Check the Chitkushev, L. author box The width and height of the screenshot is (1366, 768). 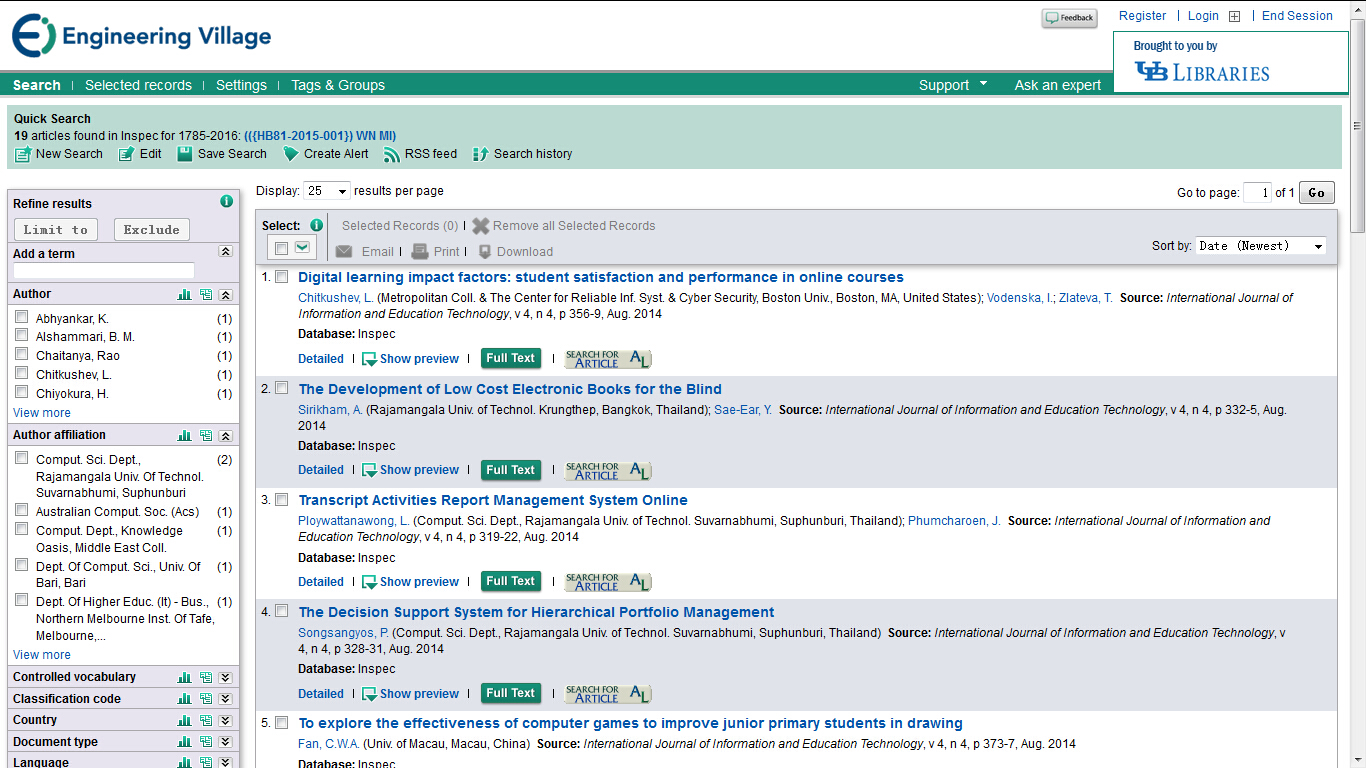tap(22, 374)
